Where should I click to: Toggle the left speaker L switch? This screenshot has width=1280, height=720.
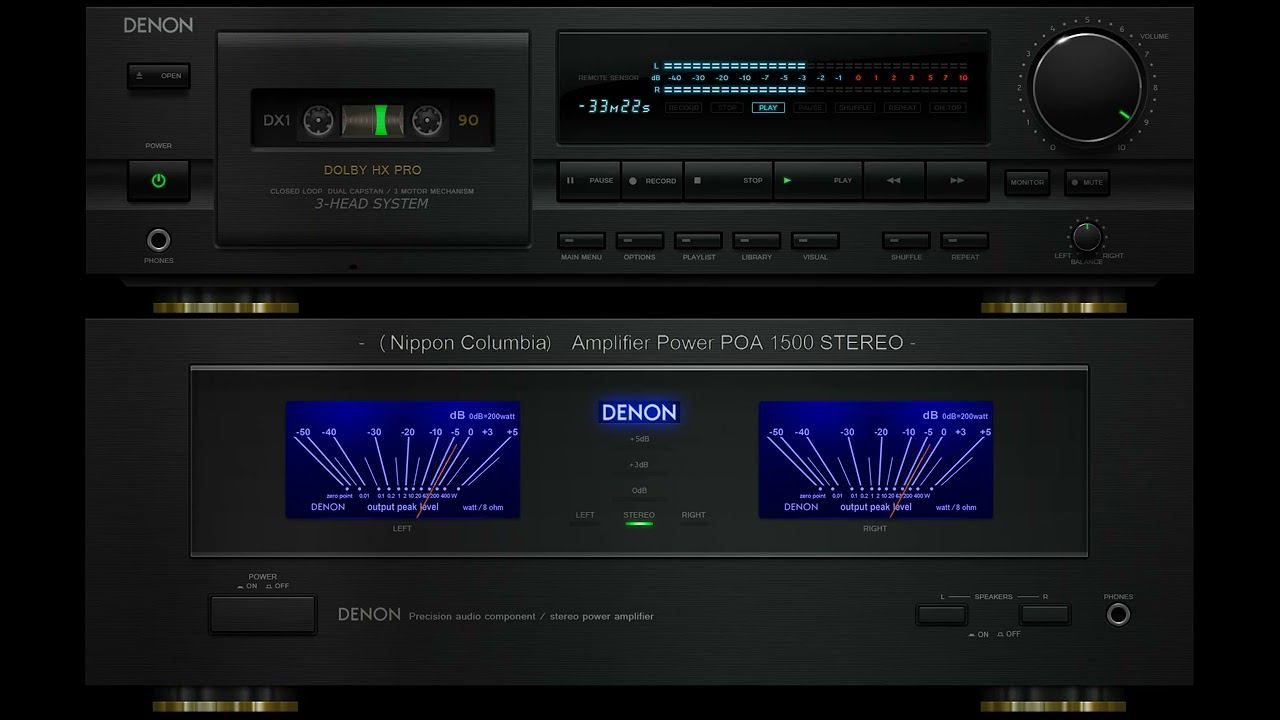(x=942, y=614)
